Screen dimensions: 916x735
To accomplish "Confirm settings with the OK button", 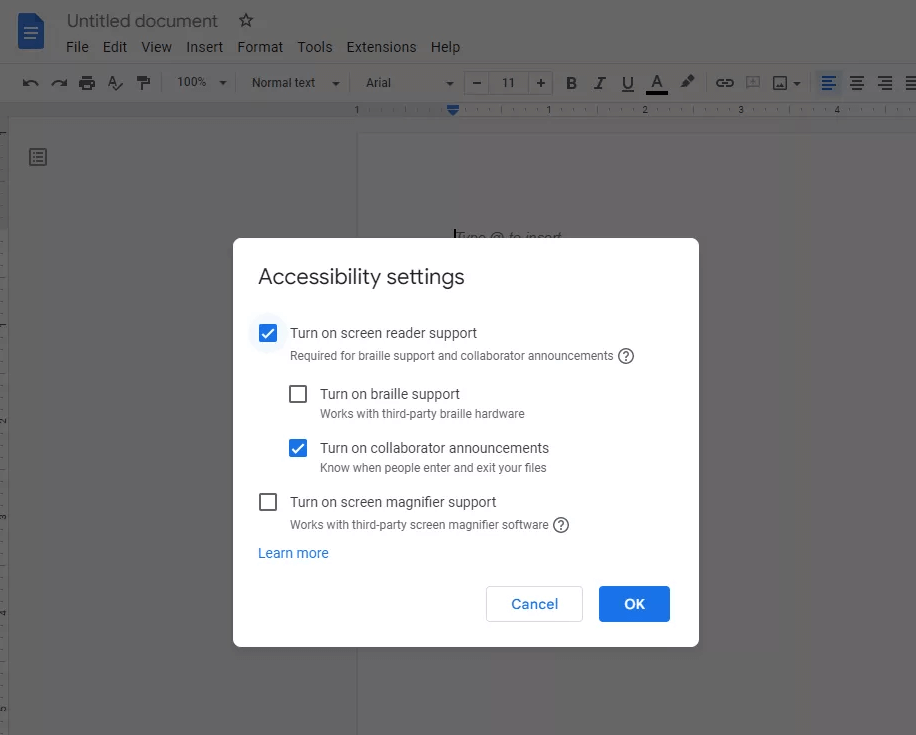I will [634, 604].
